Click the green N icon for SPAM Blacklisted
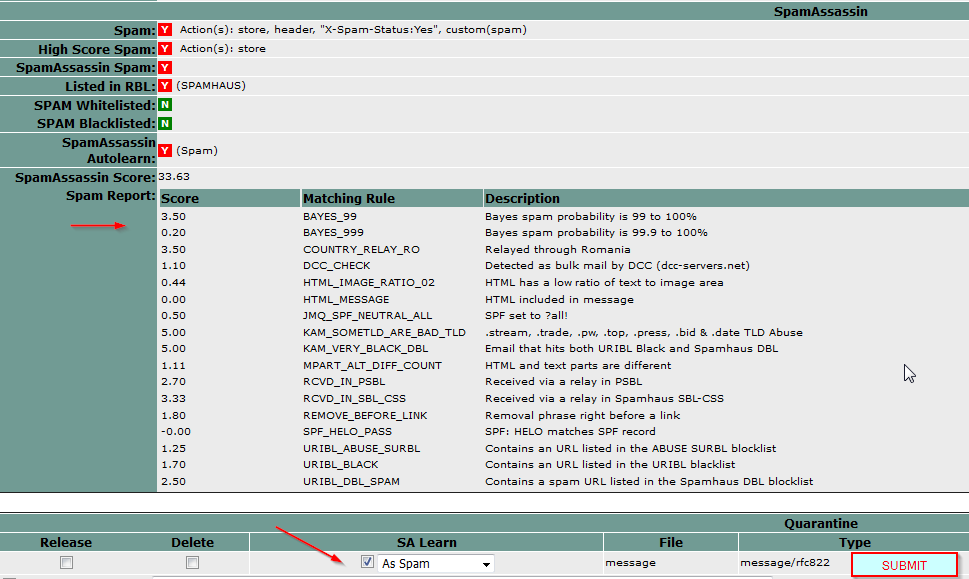 [x=165, y=123]
